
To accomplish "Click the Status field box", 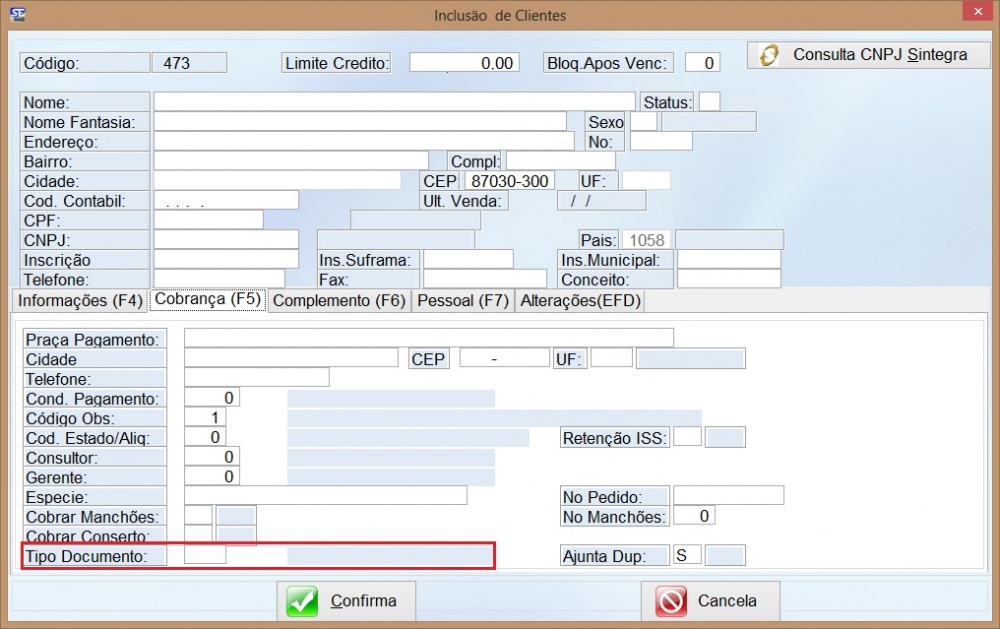I will click(709, 102).
